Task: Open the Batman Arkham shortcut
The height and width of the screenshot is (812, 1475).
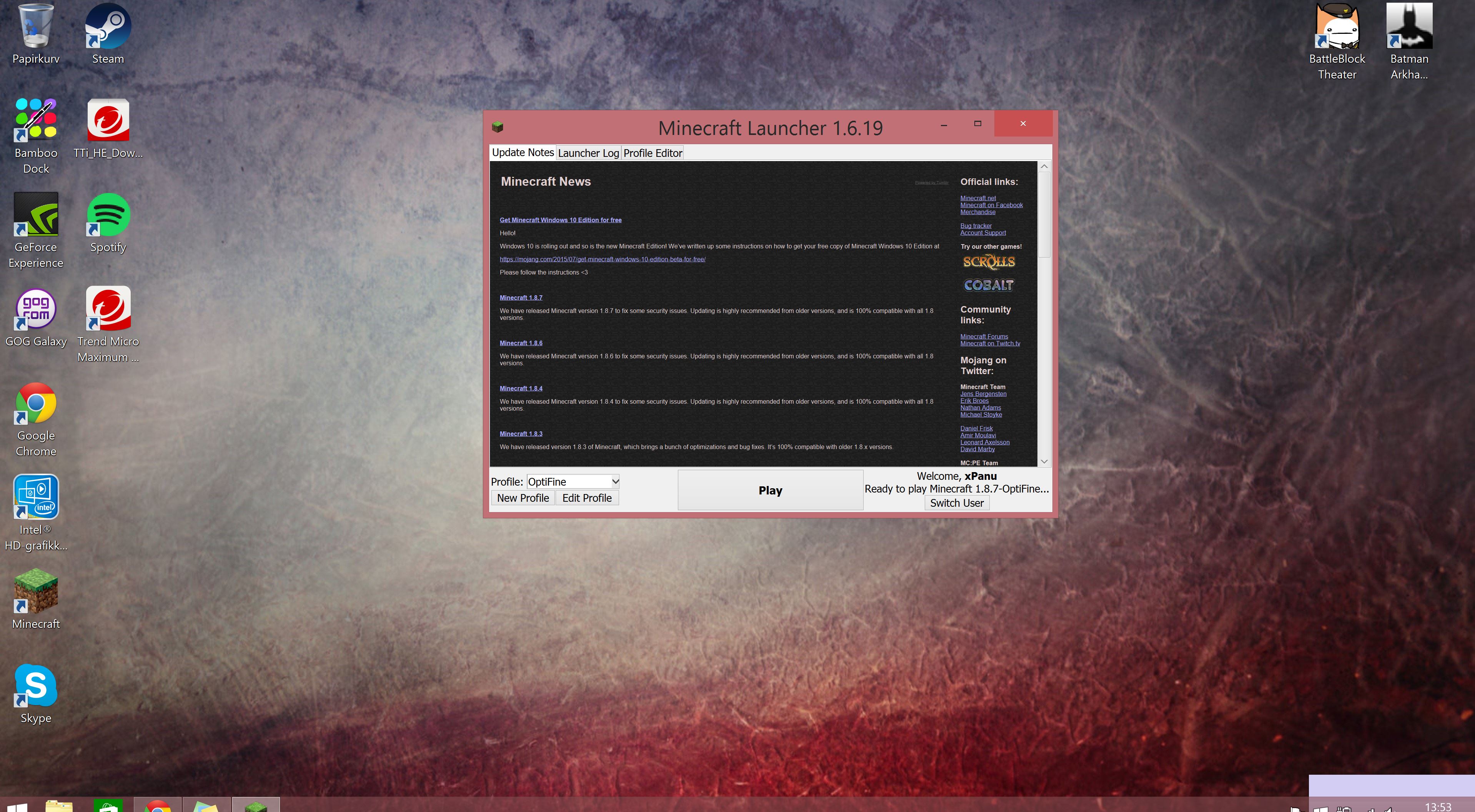Action: pos(1409,42)
